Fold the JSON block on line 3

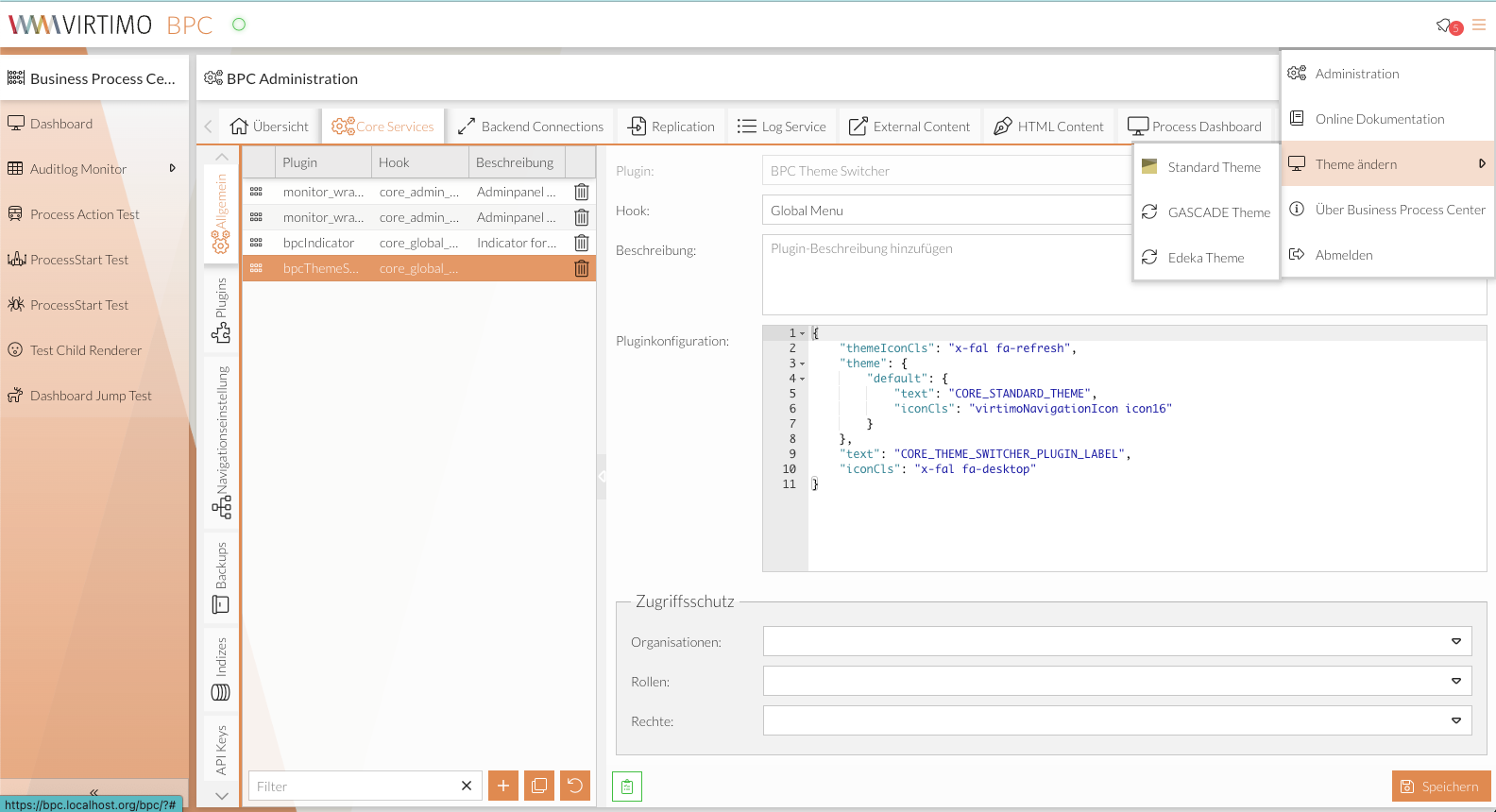803,364
